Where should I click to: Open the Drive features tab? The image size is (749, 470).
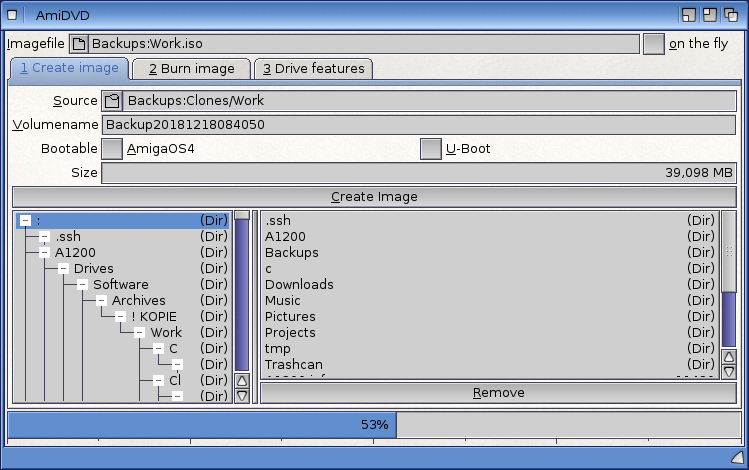pos(314,69)
